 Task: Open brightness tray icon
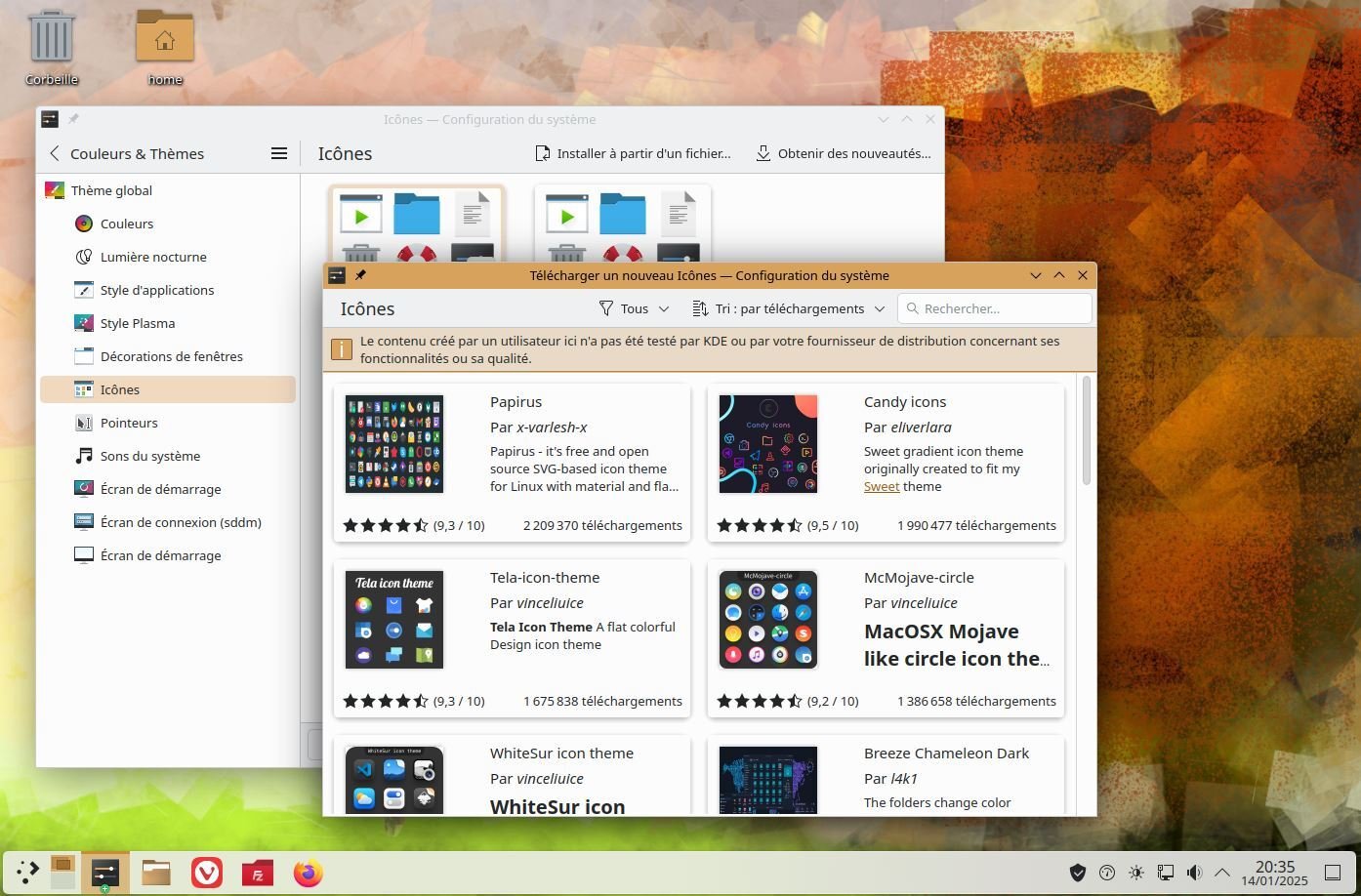click(1136, 873)
